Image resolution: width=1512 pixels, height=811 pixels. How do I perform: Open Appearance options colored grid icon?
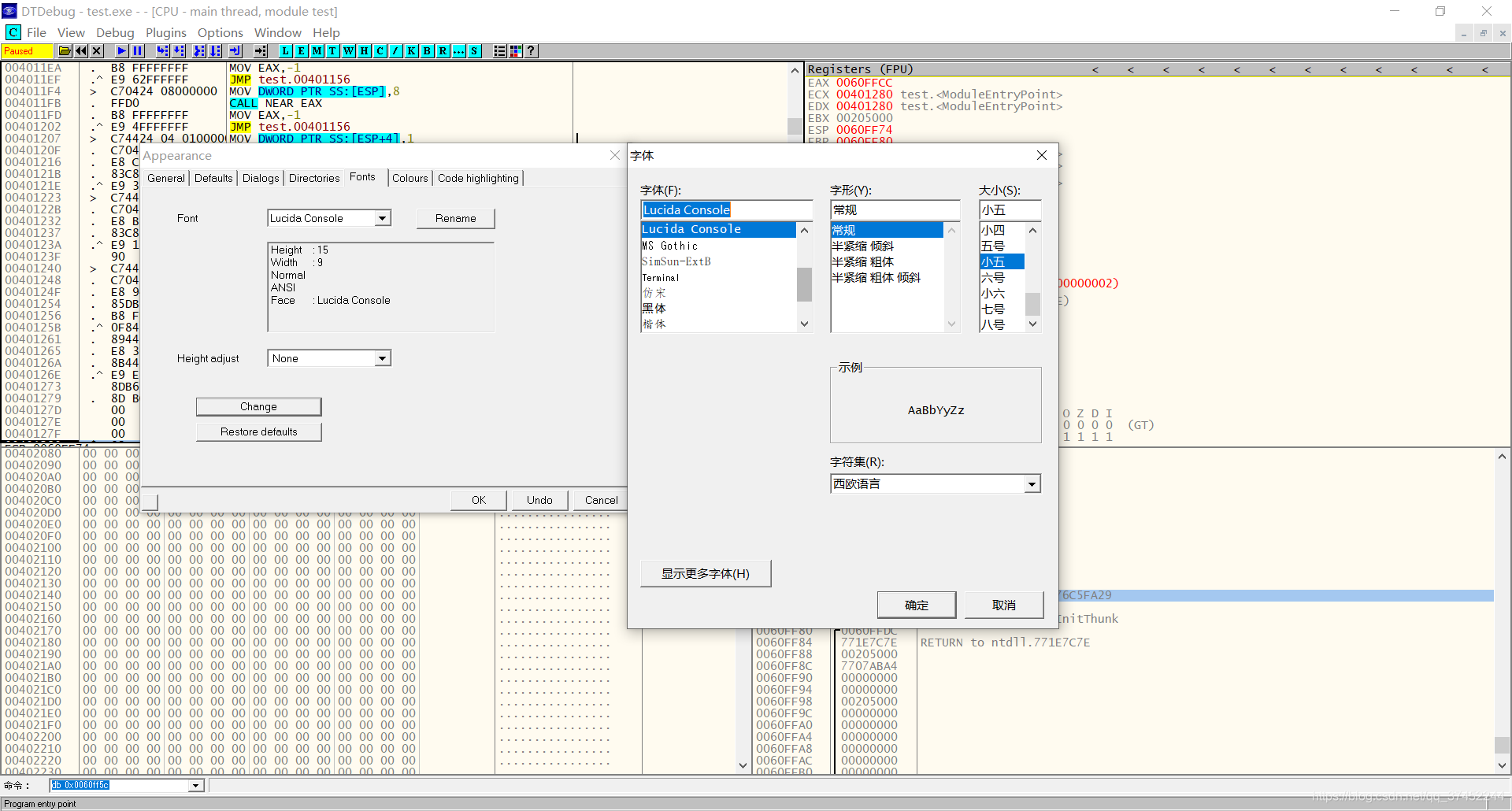click(x=516, y=51)
